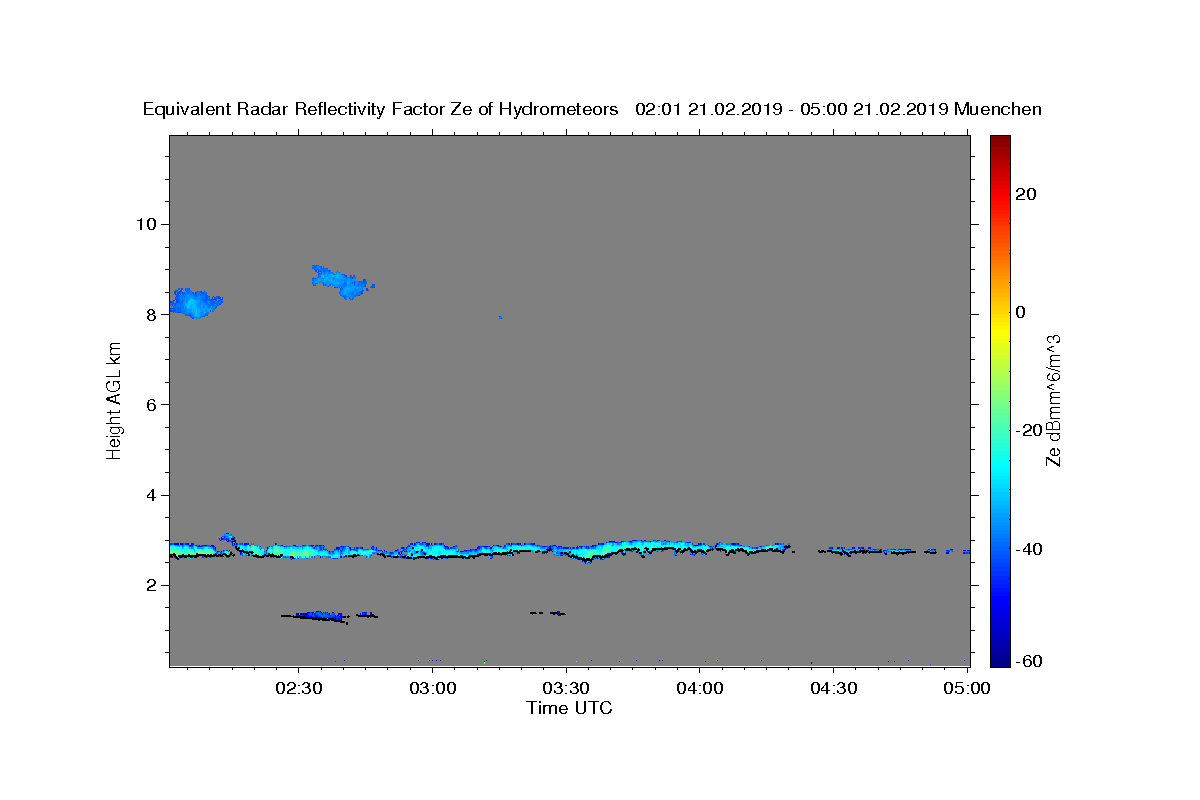Screen dimensions: 1200x800
Task: Click the height tick label 10
Action: (x=146, y=224)
